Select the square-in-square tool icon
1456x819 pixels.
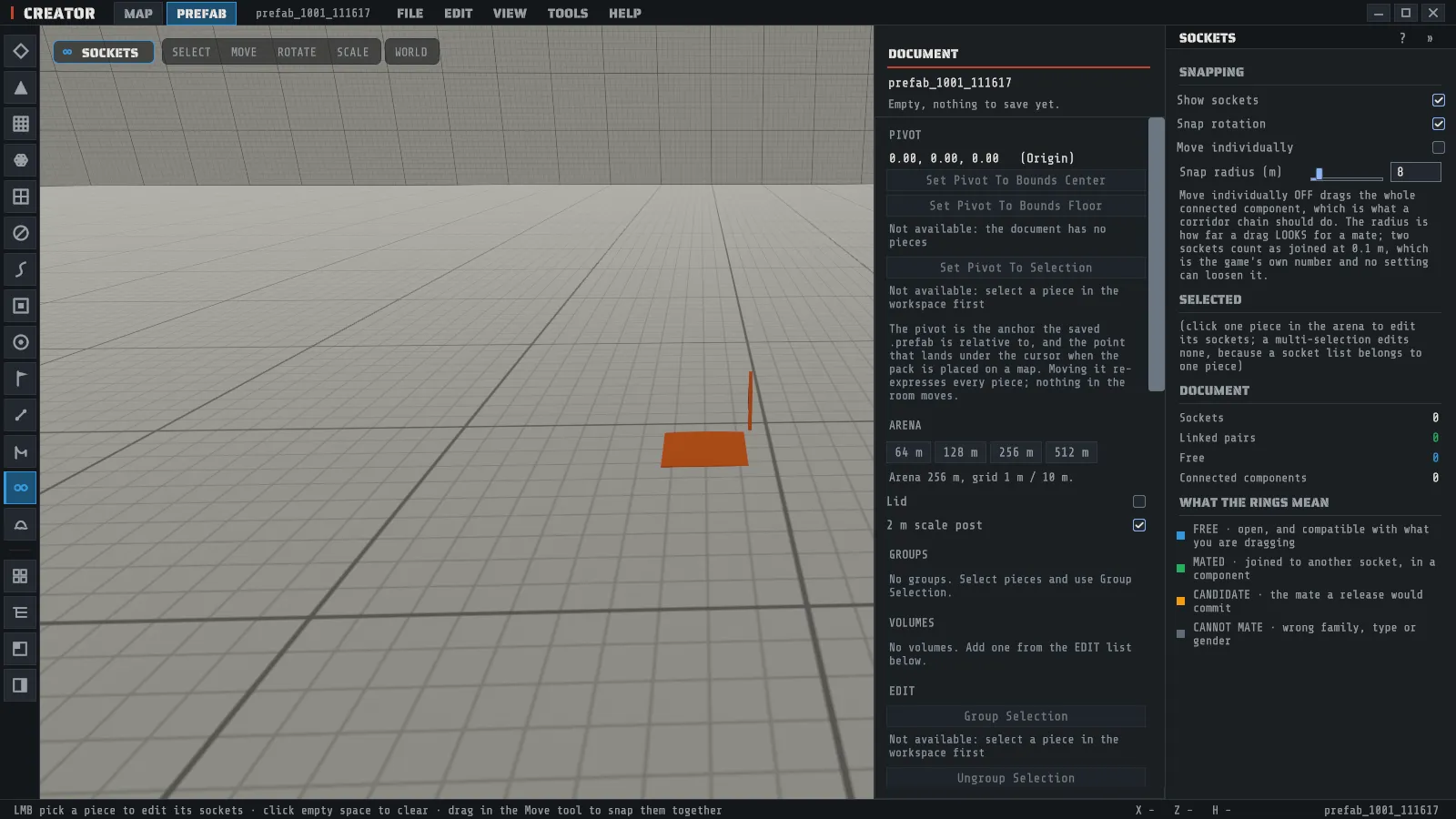pos(20,306)
